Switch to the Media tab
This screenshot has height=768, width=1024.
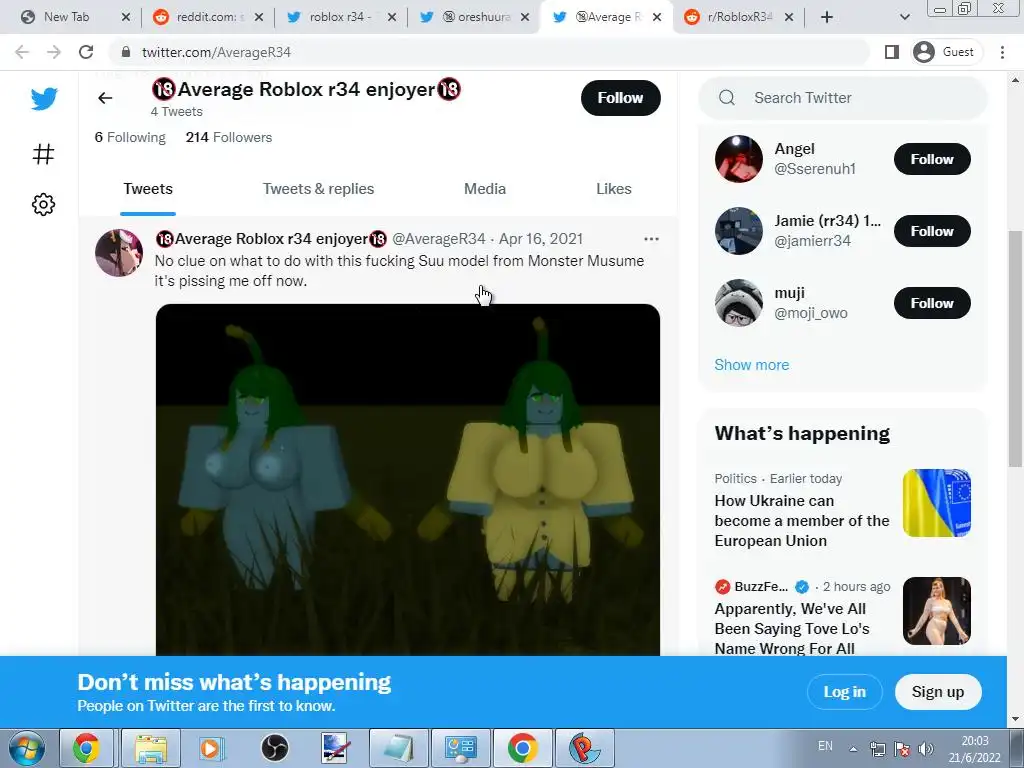pyautogui.click(x=485, y=189)
